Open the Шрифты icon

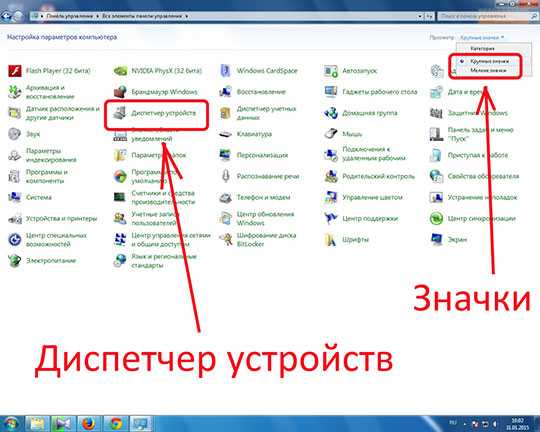coord(331,240)
